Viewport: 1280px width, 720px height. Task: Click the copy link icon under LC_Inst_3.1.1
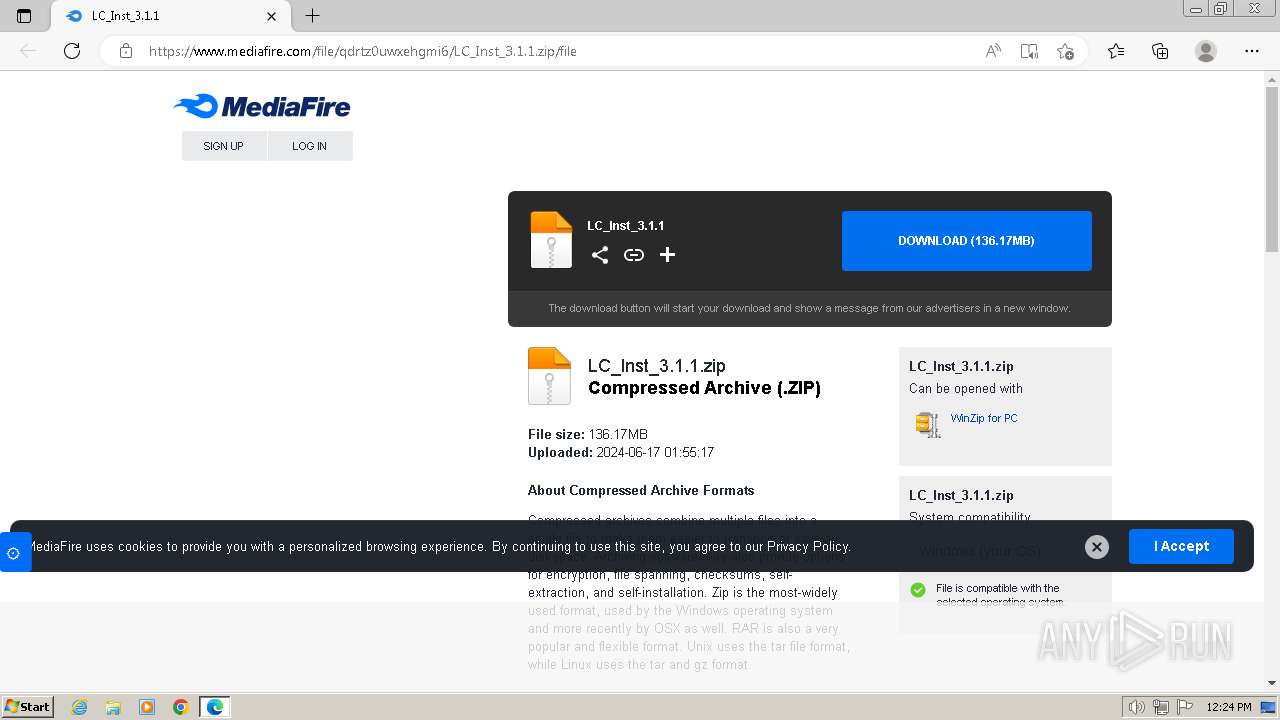(634, 255)
